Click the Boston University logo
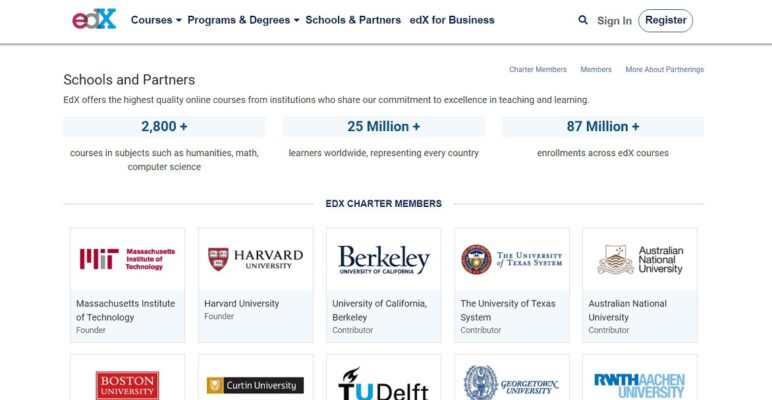 pos(127,385)
